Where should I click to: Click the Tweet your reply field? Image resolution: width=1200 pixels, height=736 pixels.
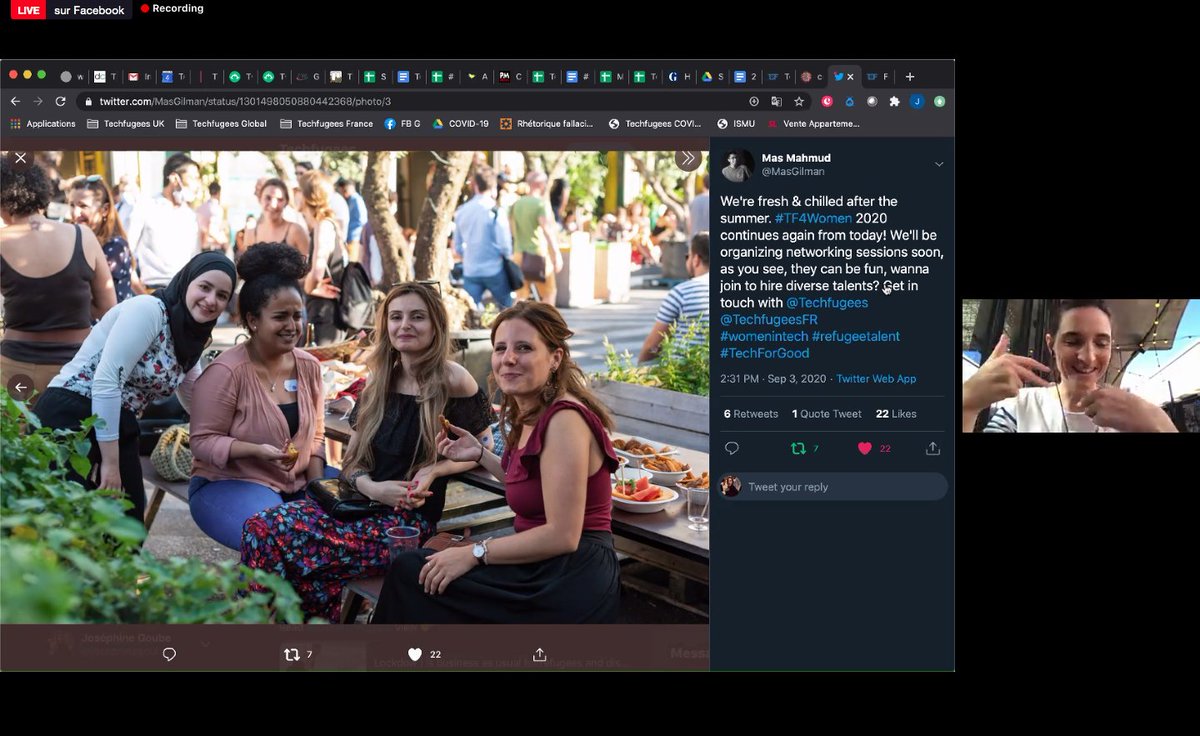coord(840,486)
